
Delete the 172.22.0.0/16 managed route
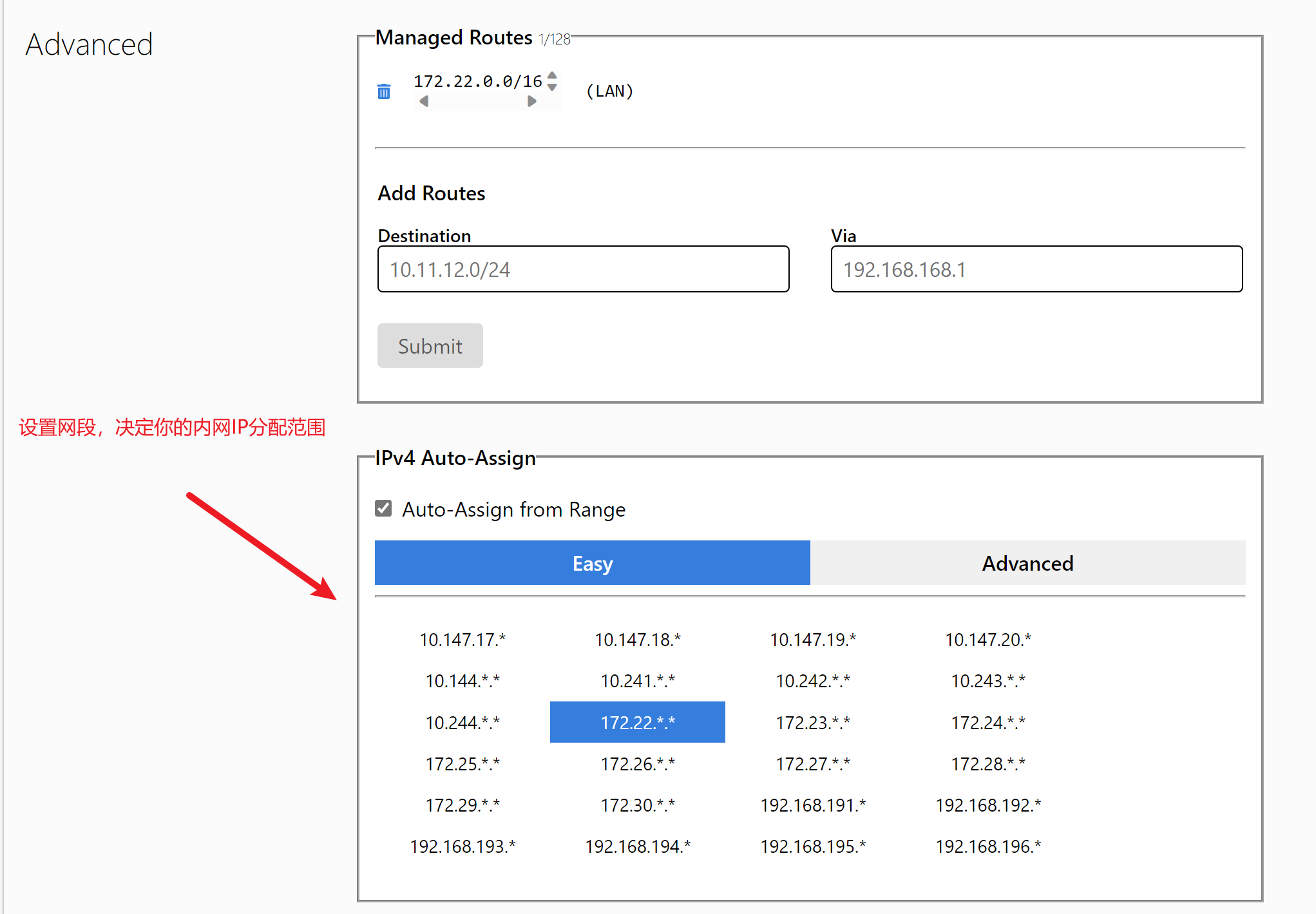(x=384, y=91)
